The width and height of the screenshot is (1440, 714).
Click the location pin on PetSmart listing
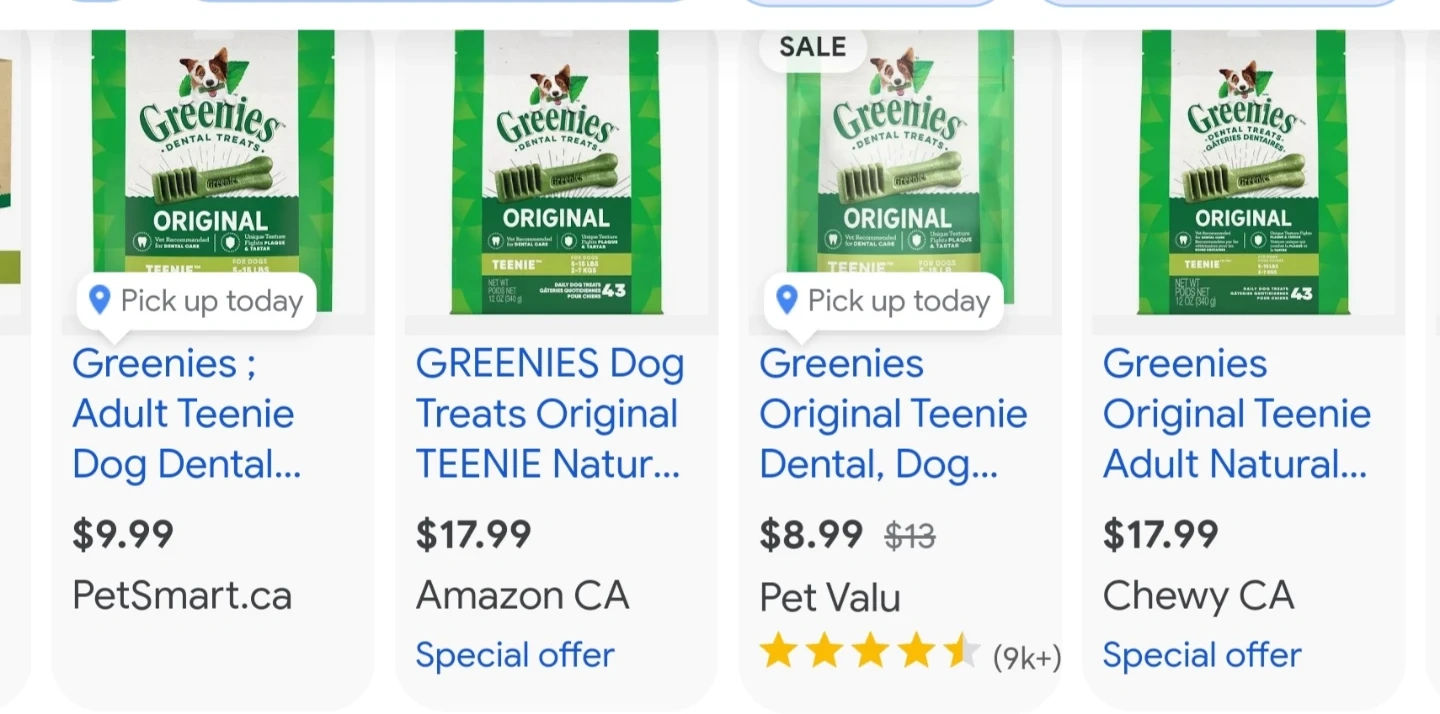pyautogui.click(x=99, y=299)
